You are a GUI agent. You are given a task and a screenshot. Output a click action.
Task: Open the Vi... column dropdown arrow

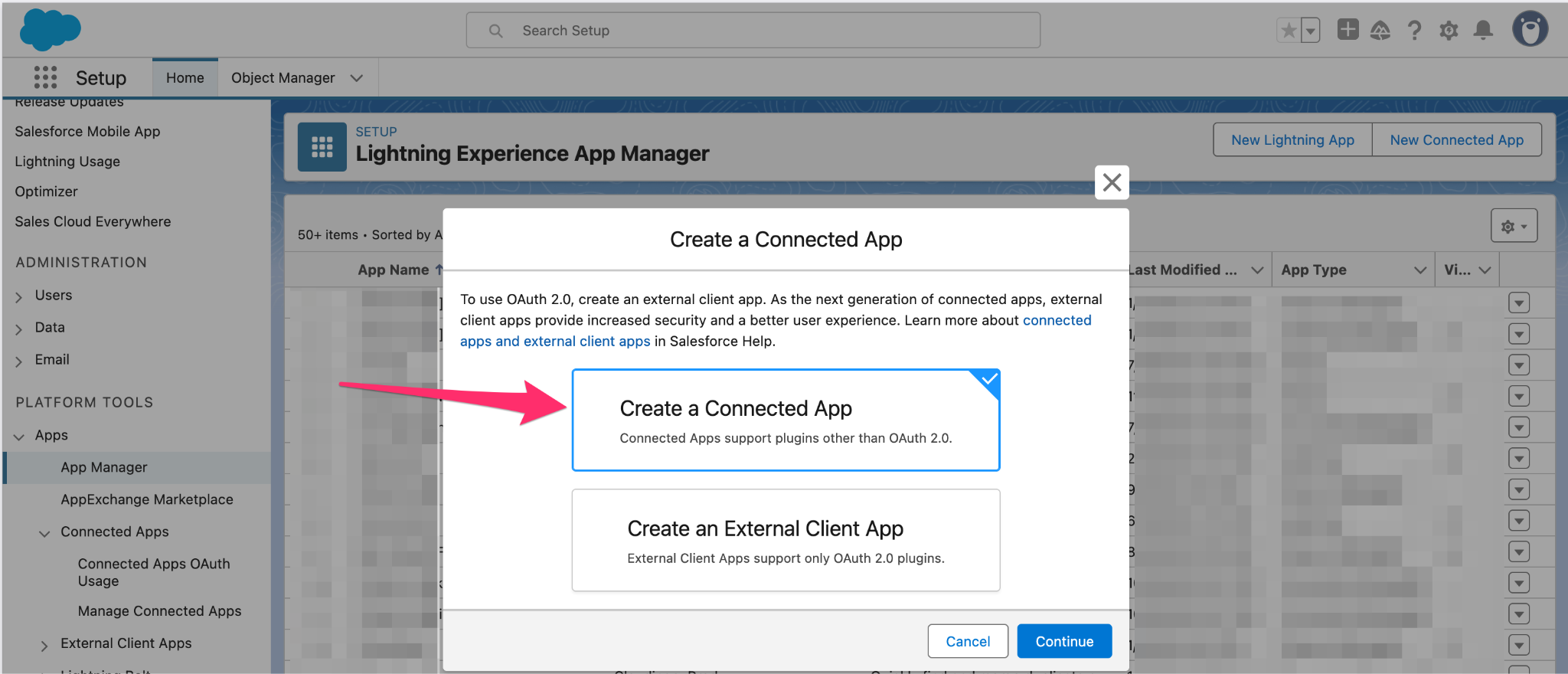pyautogui.click(x=1485, y=270)
